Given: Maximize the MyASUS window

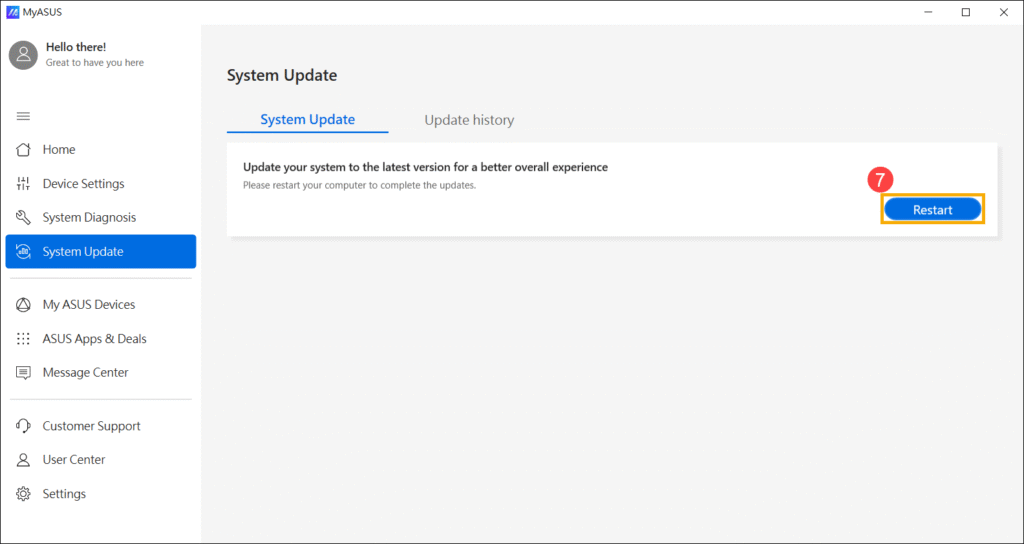Looking at the screenshot, I should pyautogui.click(x=965, y=12).
